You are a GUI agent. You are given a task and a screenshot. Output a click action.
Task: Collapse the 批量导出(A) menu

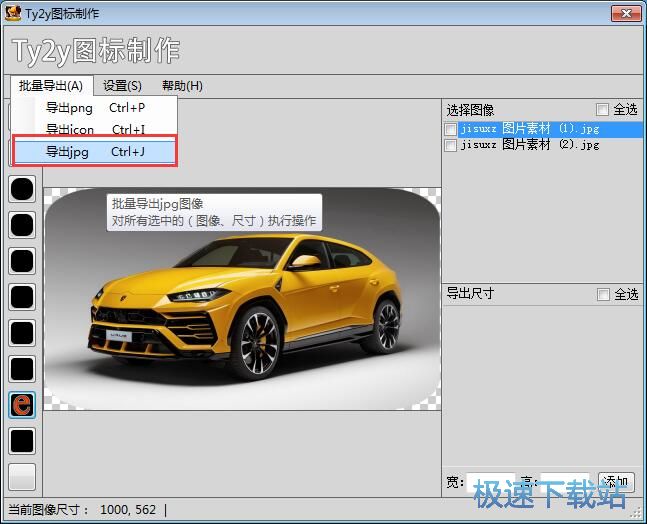[50, 86]
